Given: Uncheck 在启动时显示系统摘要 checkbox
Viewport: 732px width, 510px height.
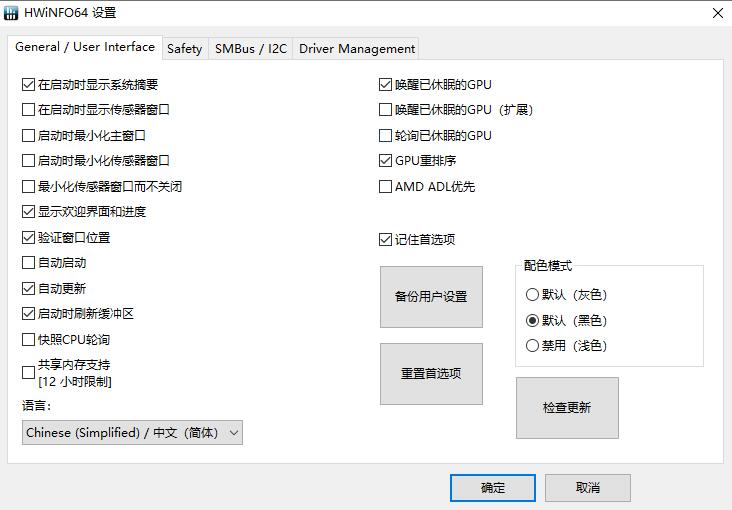Looking at the screenshot, I should click(28, 85).
